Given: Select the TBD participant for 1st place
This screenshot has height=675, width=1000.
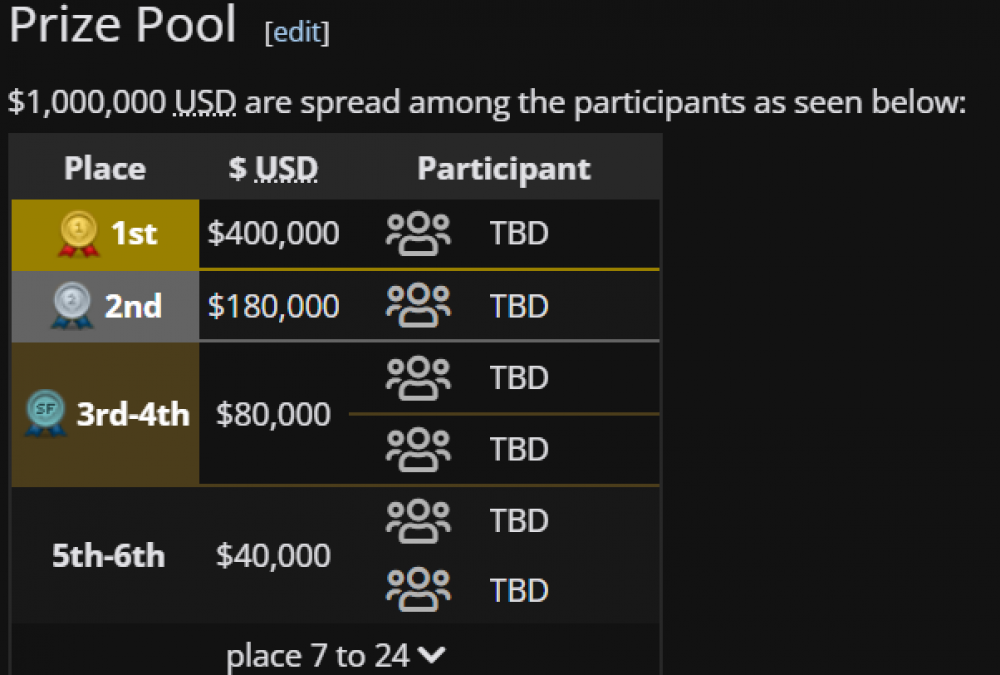Looking at the screenshot, I should 519,234.
